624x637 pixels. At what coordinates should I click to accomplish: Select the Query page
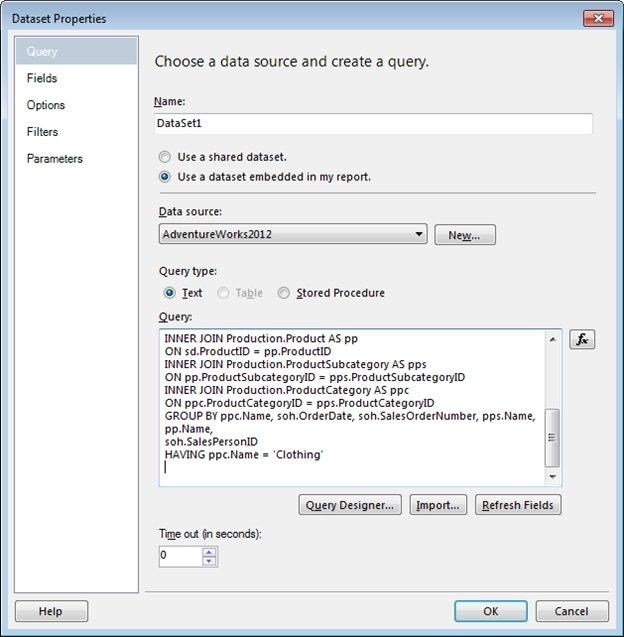(76, 51)
